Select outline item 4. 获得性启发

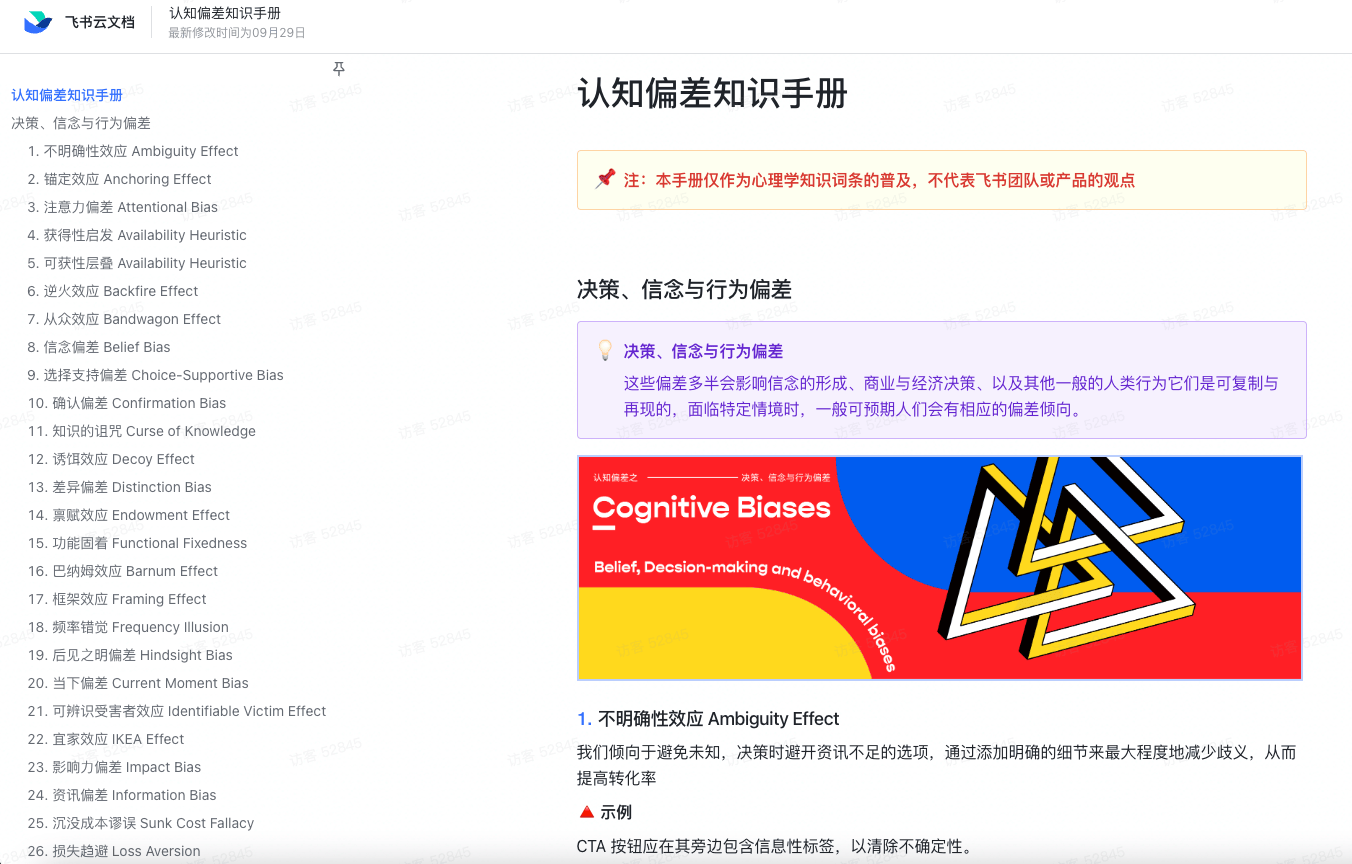click(137, 235)
